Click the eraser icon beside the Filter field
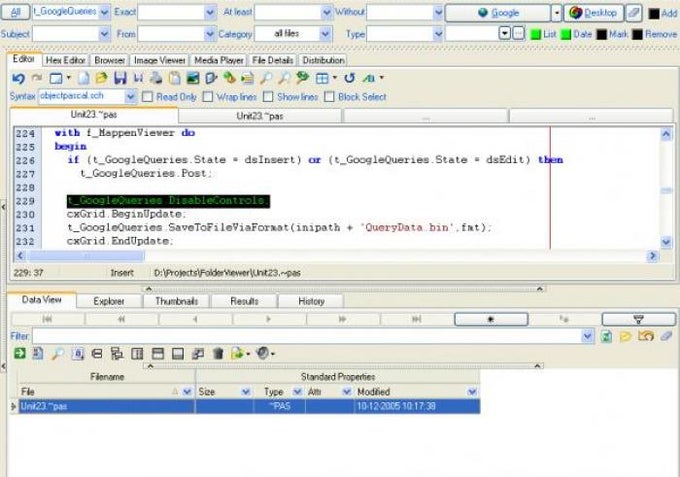 pyautogui.click(x=667, y=336)
